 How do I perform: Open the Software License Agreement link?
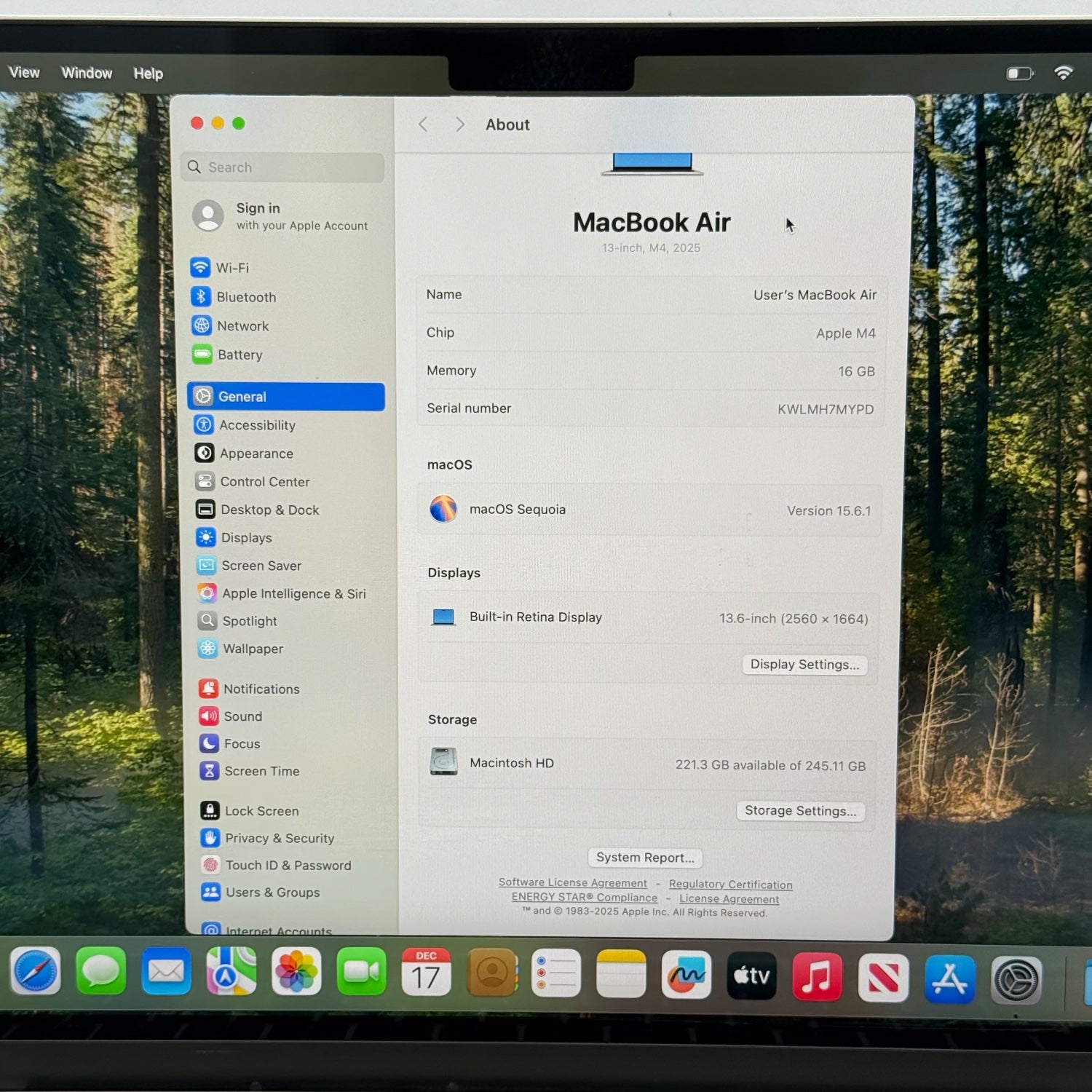[572, 882]
